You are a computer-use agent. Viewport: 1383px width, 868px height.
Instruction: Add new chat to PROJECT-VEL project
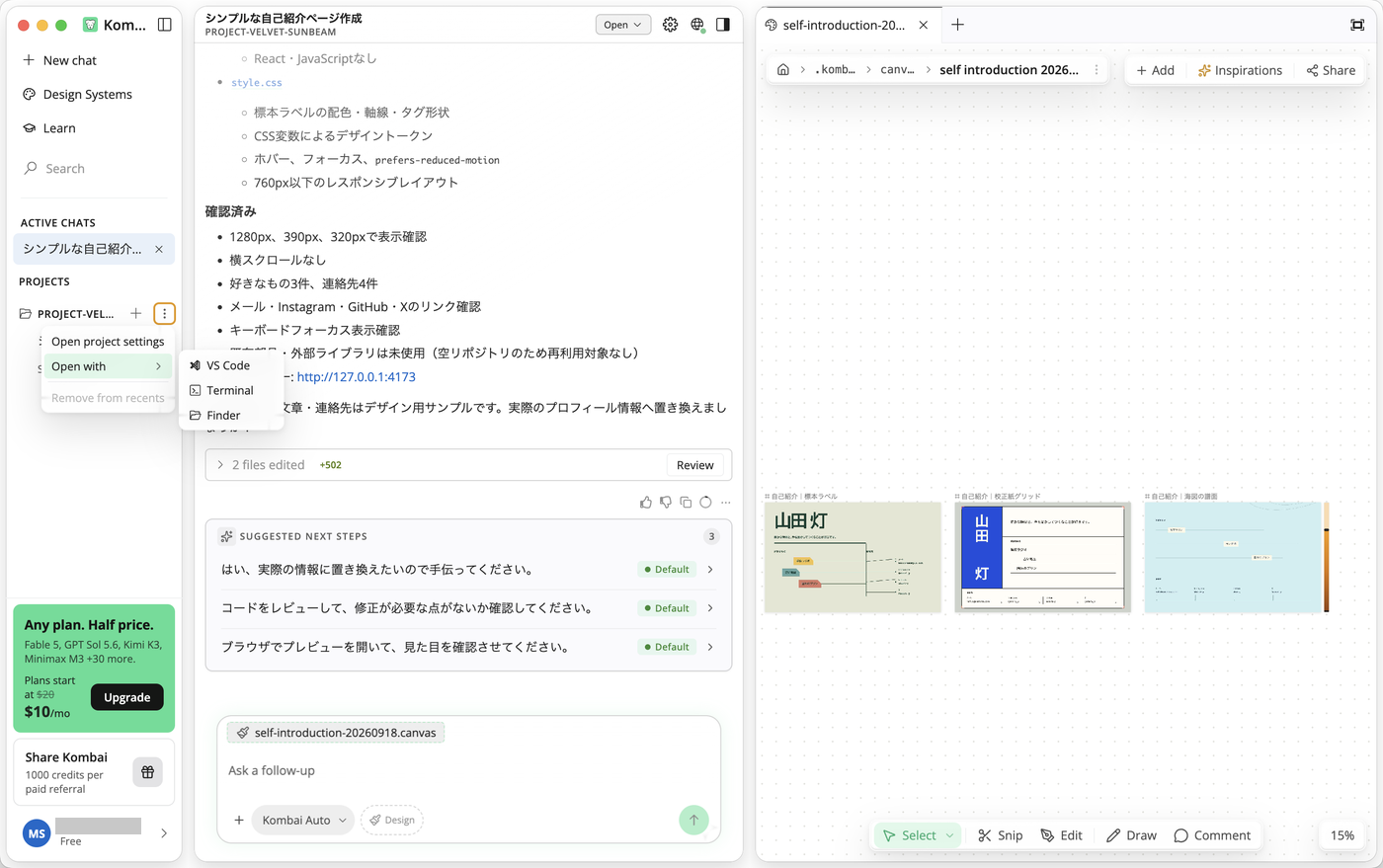pos(136,314)
